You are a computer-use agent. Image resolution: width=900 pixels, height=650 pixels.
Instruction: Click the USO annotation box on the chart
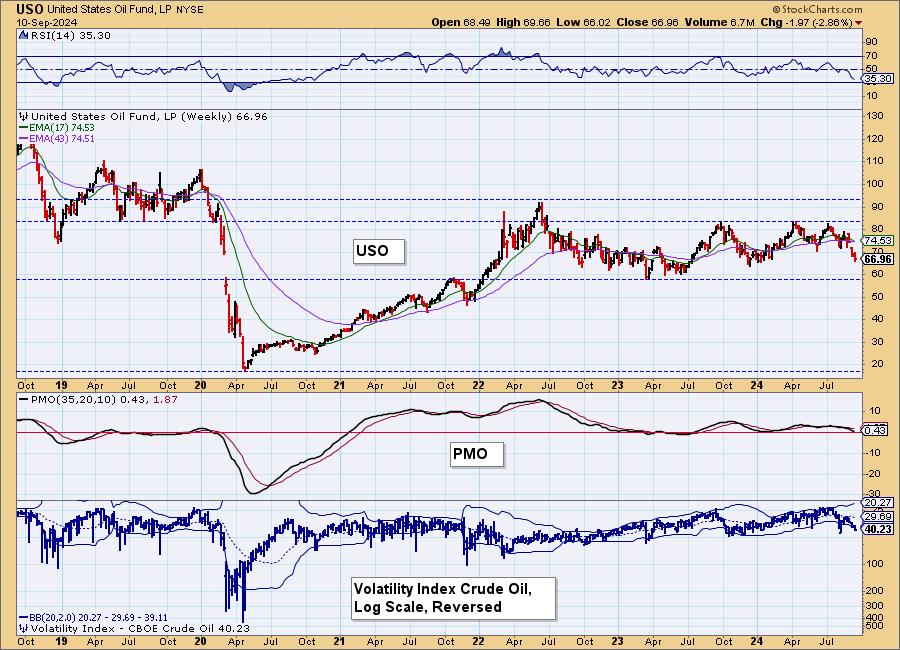point(379,251)
